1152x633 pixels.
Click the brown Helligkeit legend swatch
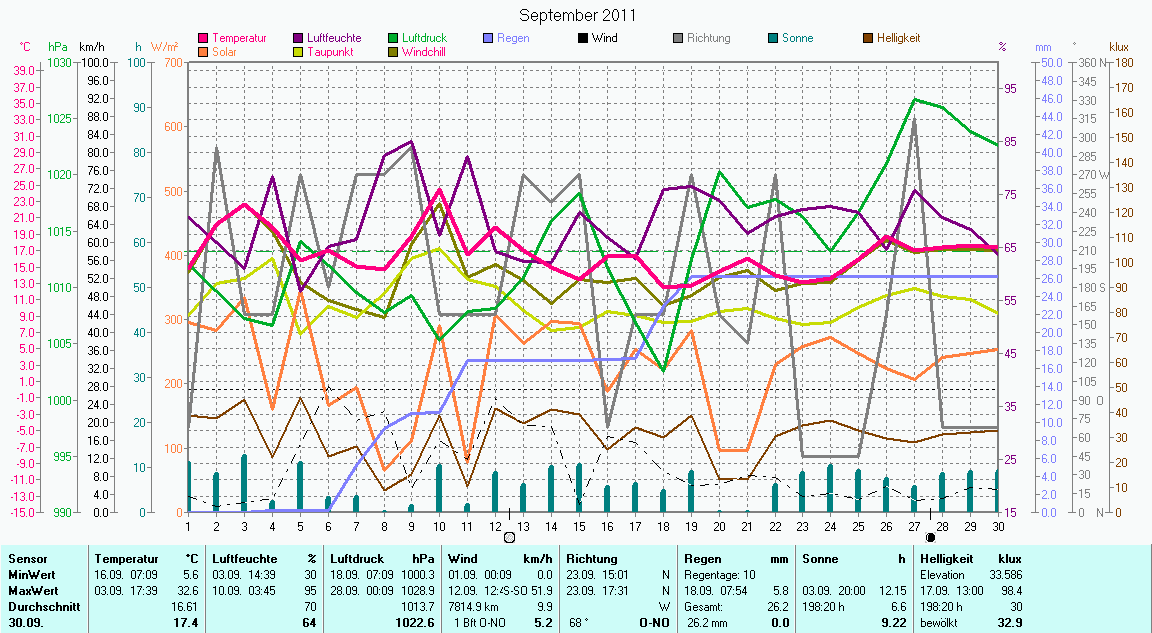tap(868, 39)
